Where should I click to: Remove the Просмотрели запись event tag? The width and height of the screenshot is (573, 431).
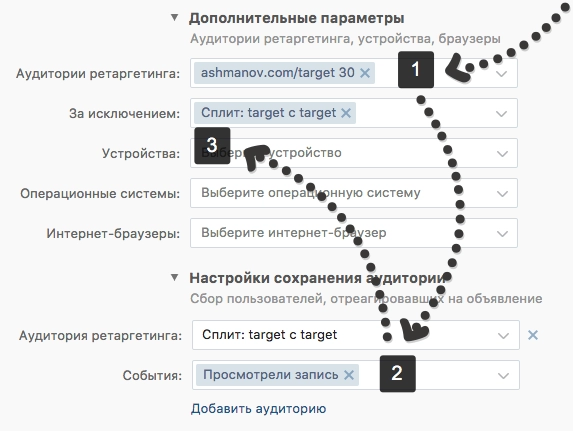(x=349, y=375)
